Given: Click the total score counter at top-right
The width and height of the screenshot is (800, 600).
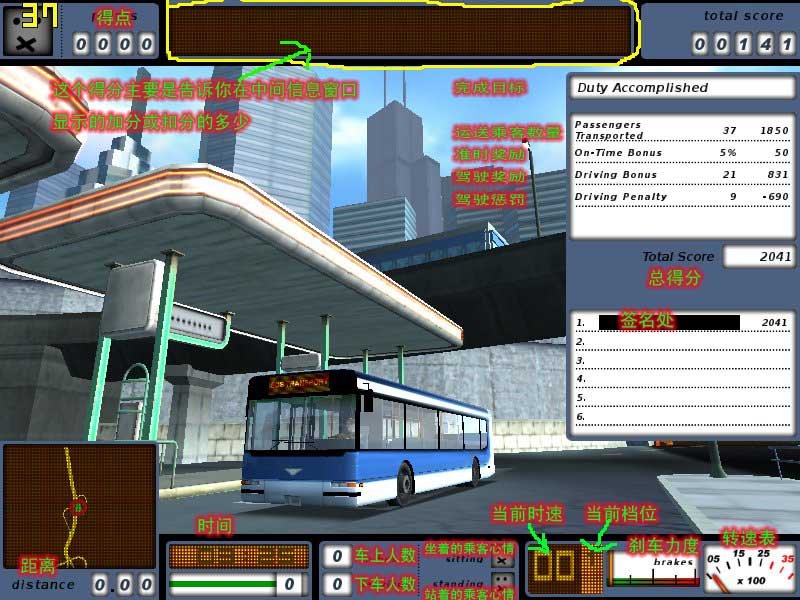Looking at the screenshot, I should point(743,43).
